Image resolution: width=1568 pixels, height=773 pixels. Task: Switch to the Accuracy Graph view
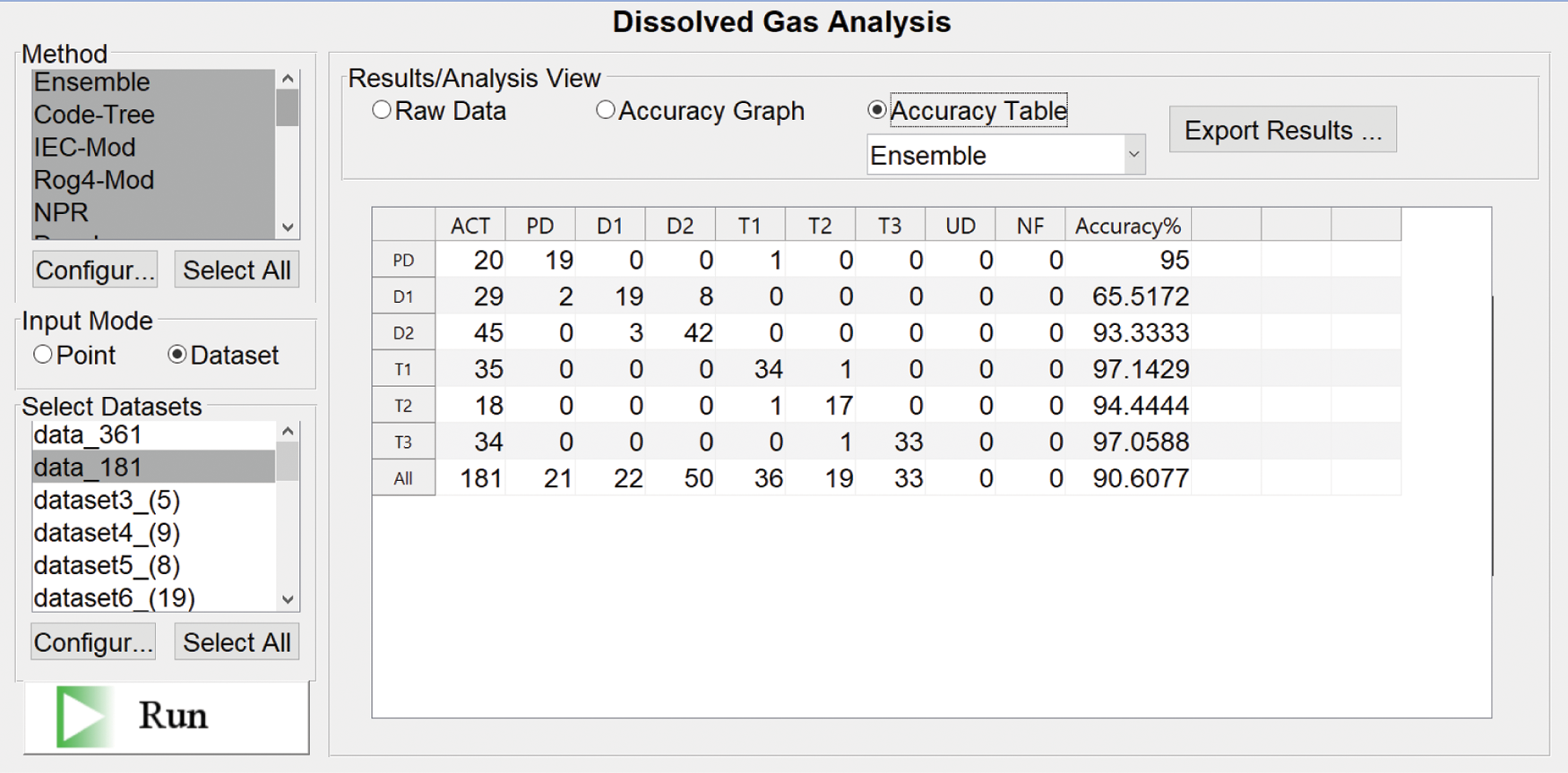tap(606, 110)
